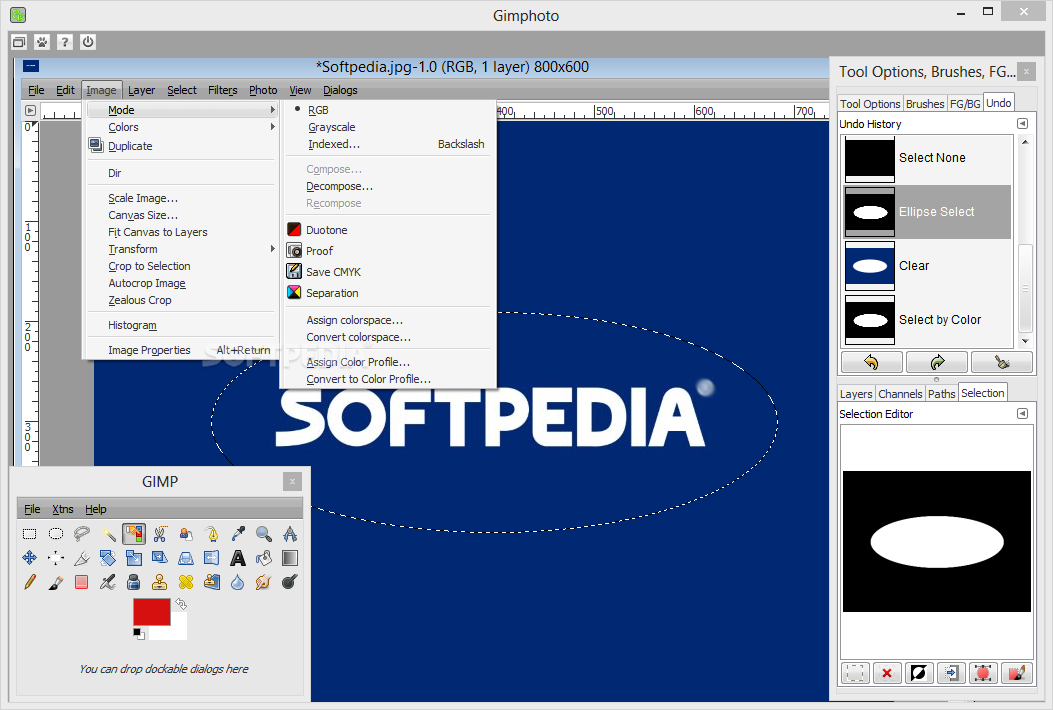Click the red foreground color swatch
This screenshot has width=1053, height=710.
152,612
